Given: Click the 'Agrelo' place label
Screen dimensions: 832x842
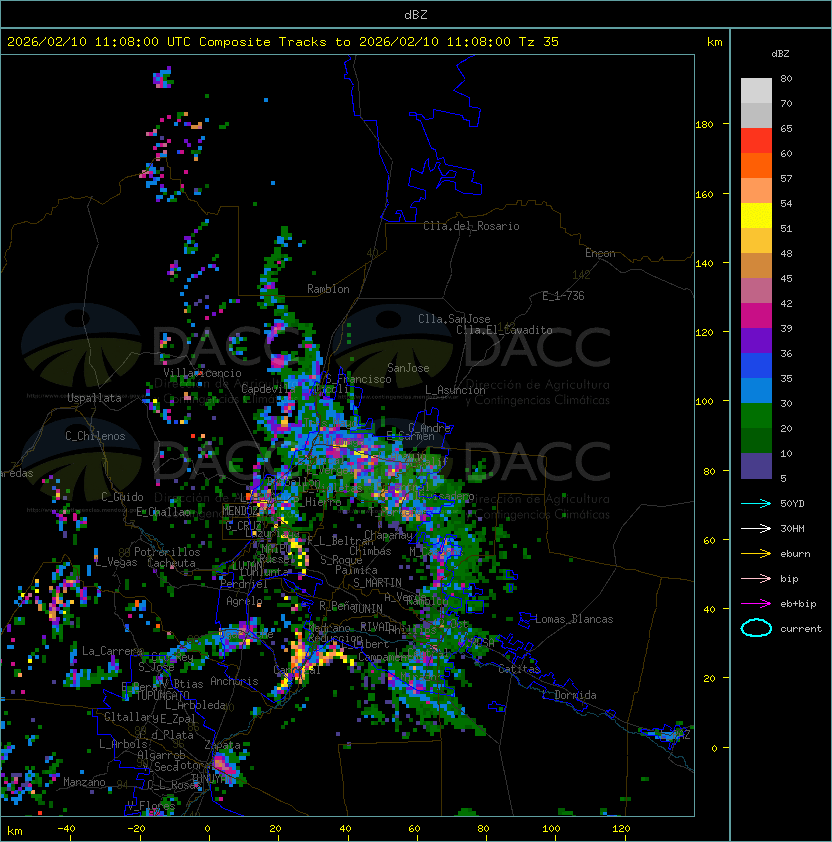Looking at the screenshot, I should pos(244,601).
